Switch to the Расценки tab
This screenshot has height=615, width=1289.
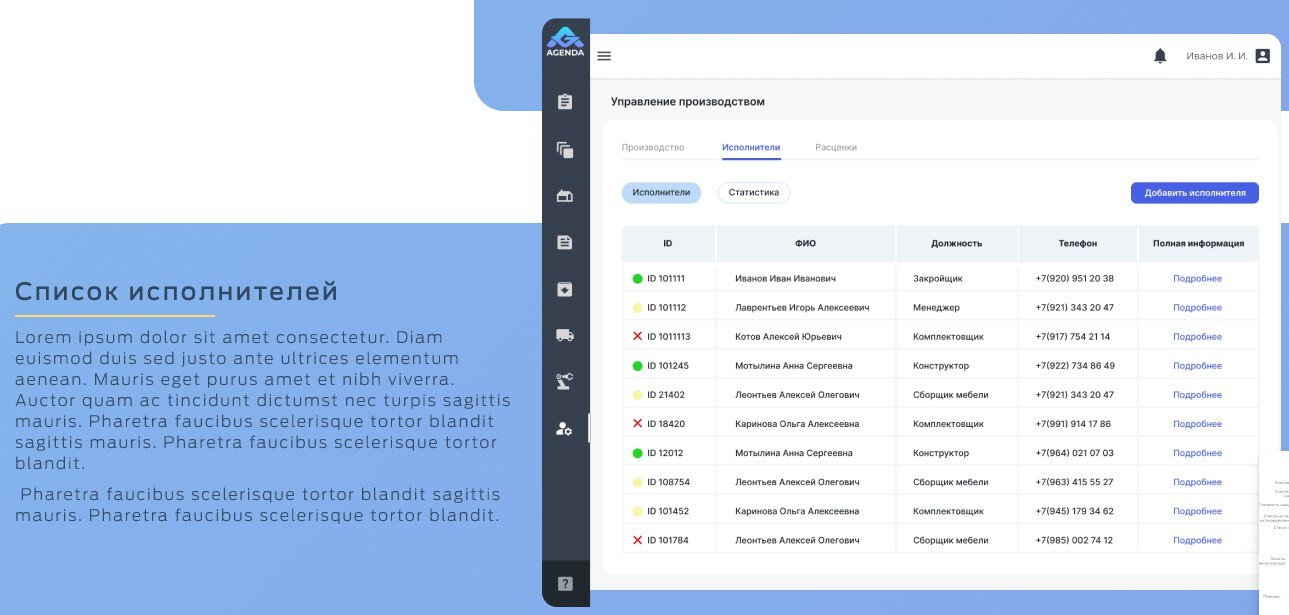tap(836, 148)
